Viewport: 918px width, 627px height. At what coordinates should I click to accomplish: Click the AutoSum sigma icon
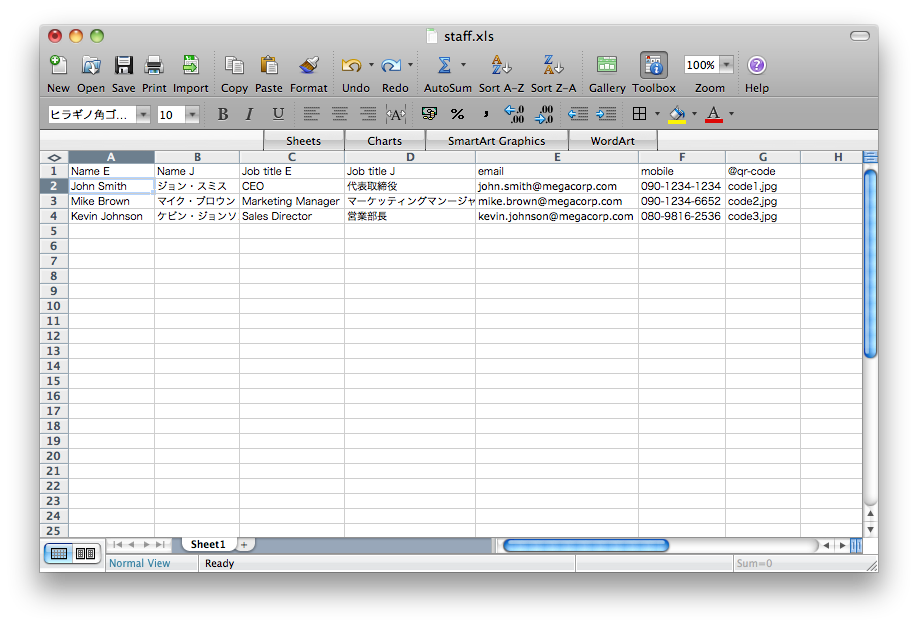click(x=444, y=66)
